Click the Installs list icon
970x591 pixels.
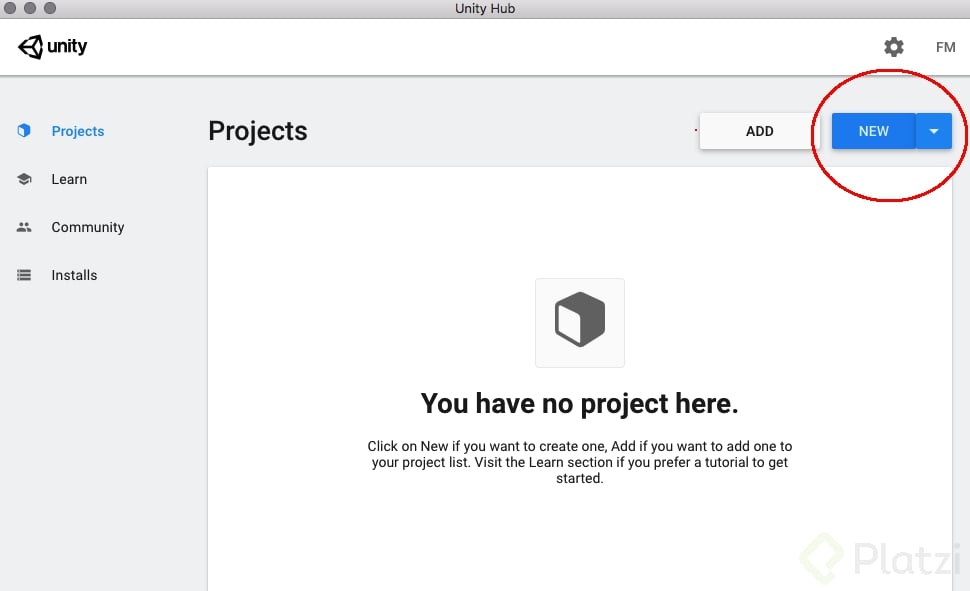coord(24,275)
